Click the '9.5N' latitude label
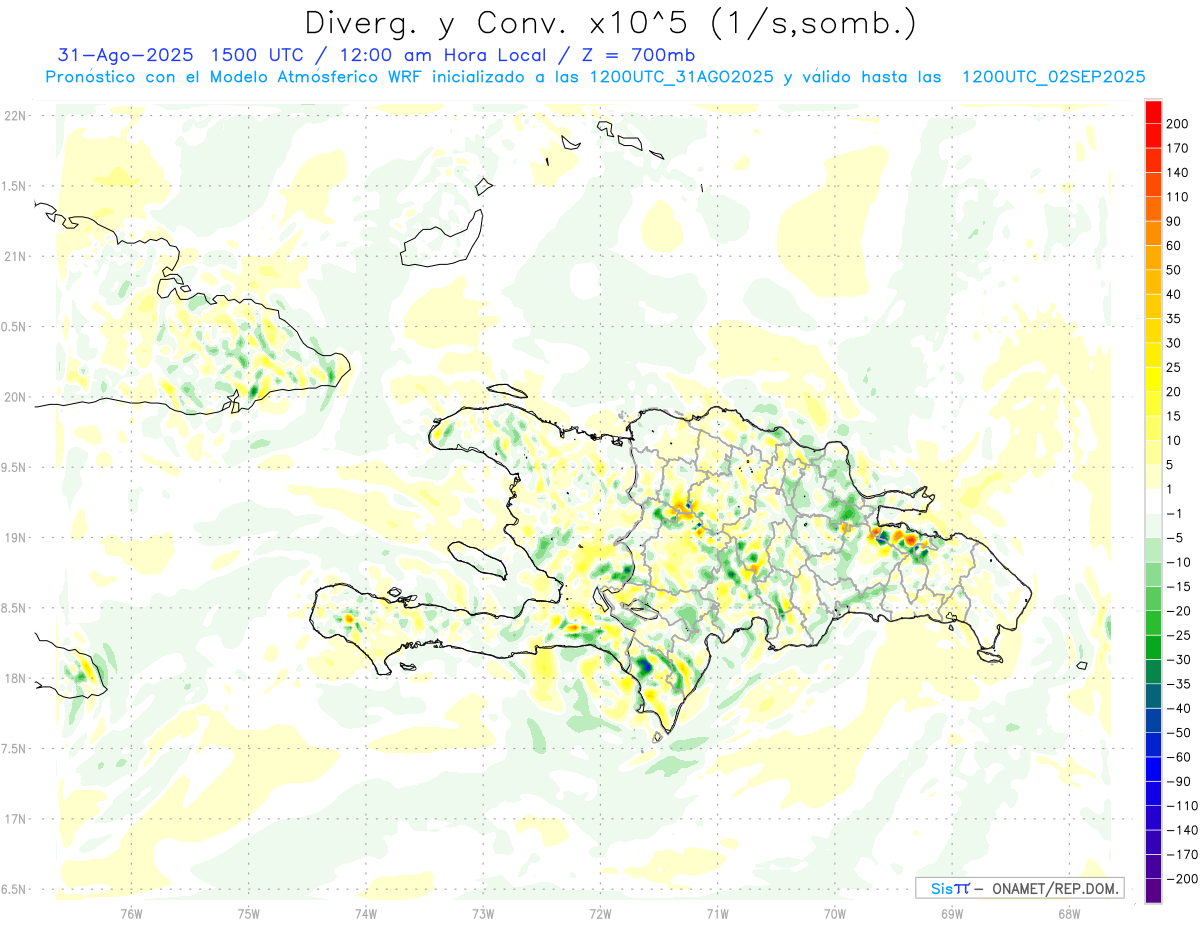Screen dimensions: 1200x927 coord(12,467)
